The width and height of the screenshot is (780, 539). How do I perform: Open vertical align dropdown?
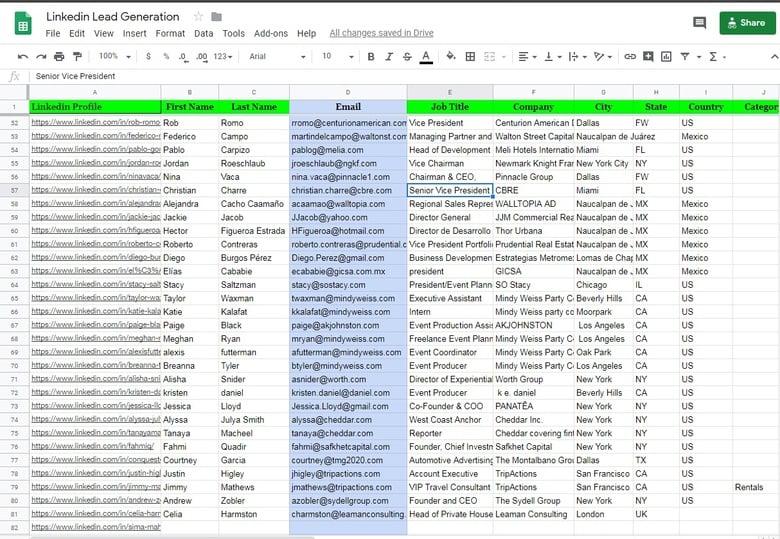[552, 57]
